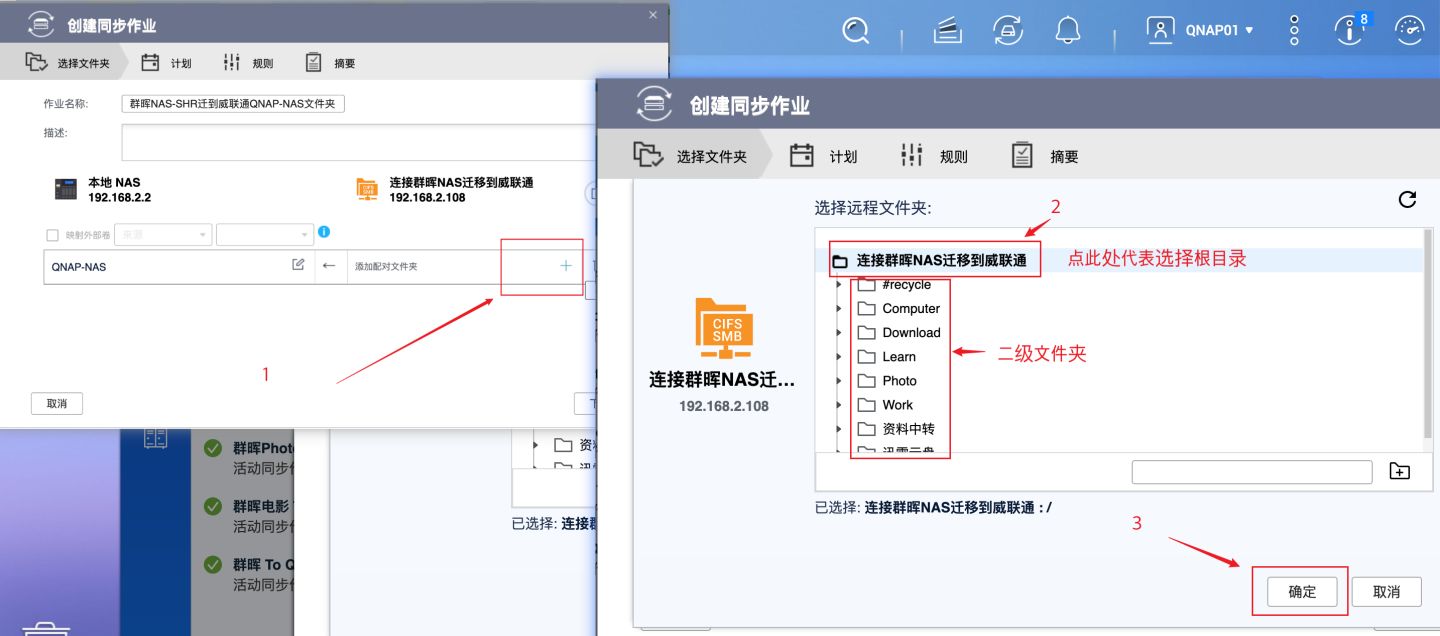Select 规则 step in job-name dialog
This screenshot has width=1440, height=636.
pos(248,63)
